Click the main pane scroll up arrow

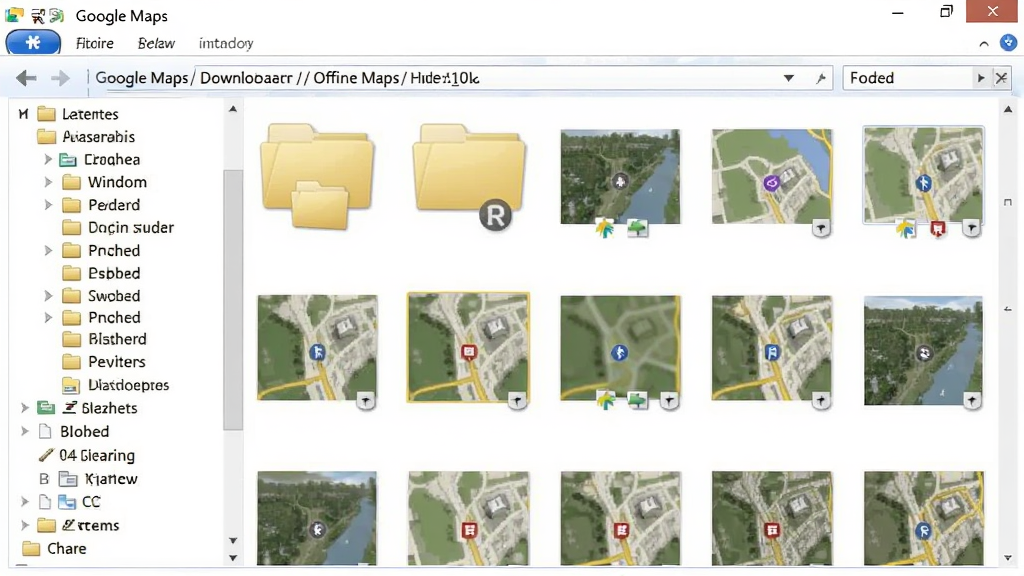point(1008,110)
